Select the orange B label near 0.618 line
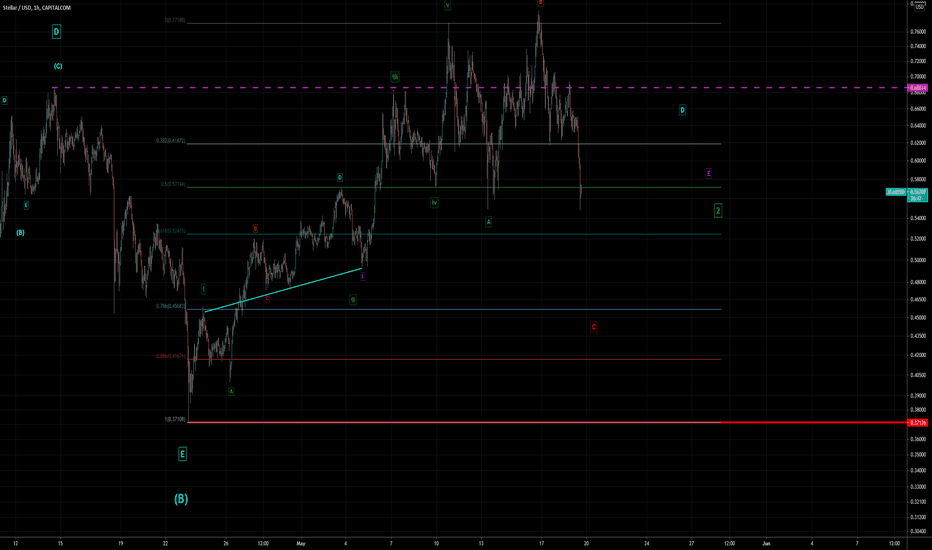The image size is (932, 550). tap(255, 228)
